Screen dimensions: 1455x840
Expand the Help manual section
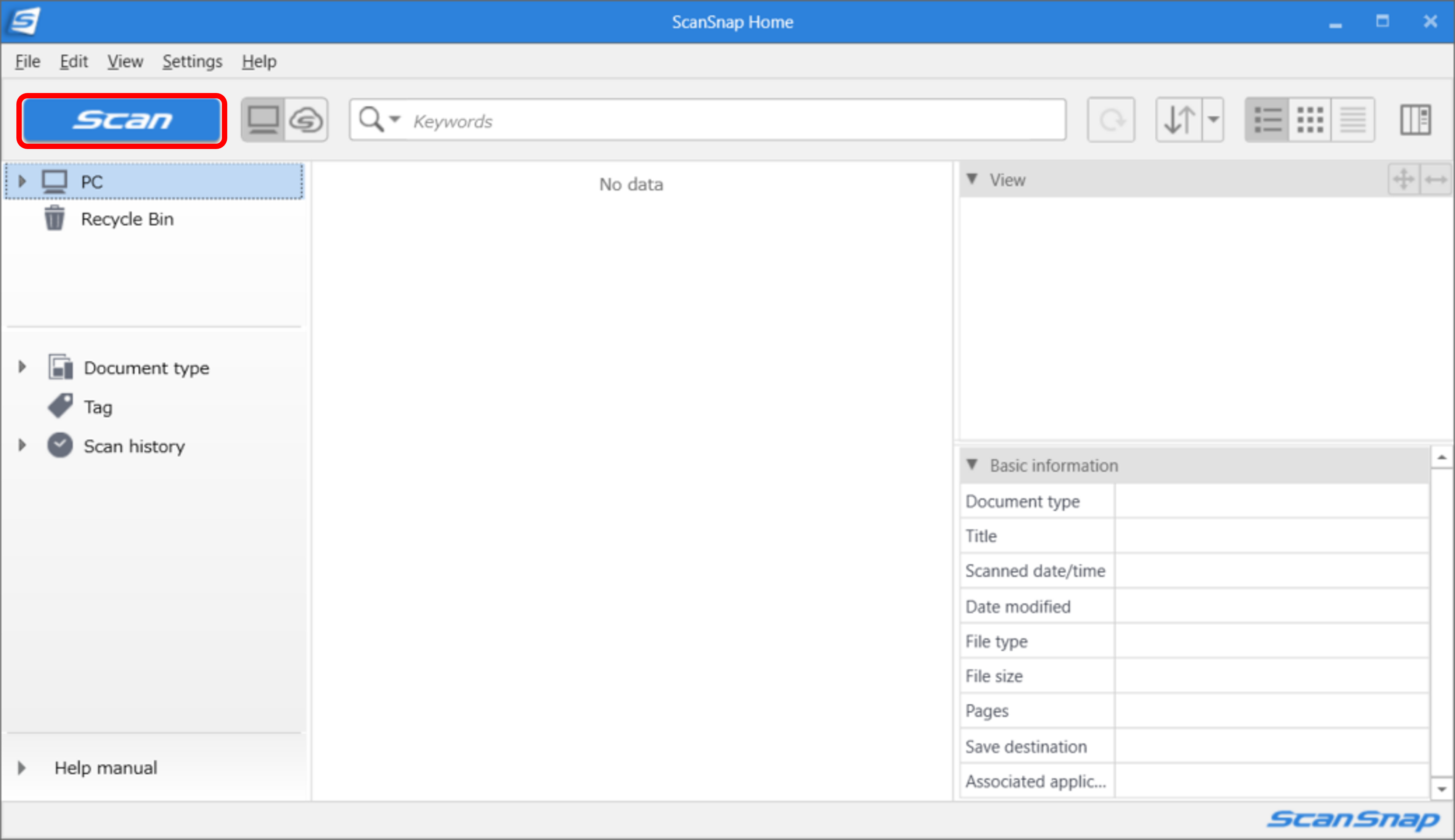coord(22,768)
